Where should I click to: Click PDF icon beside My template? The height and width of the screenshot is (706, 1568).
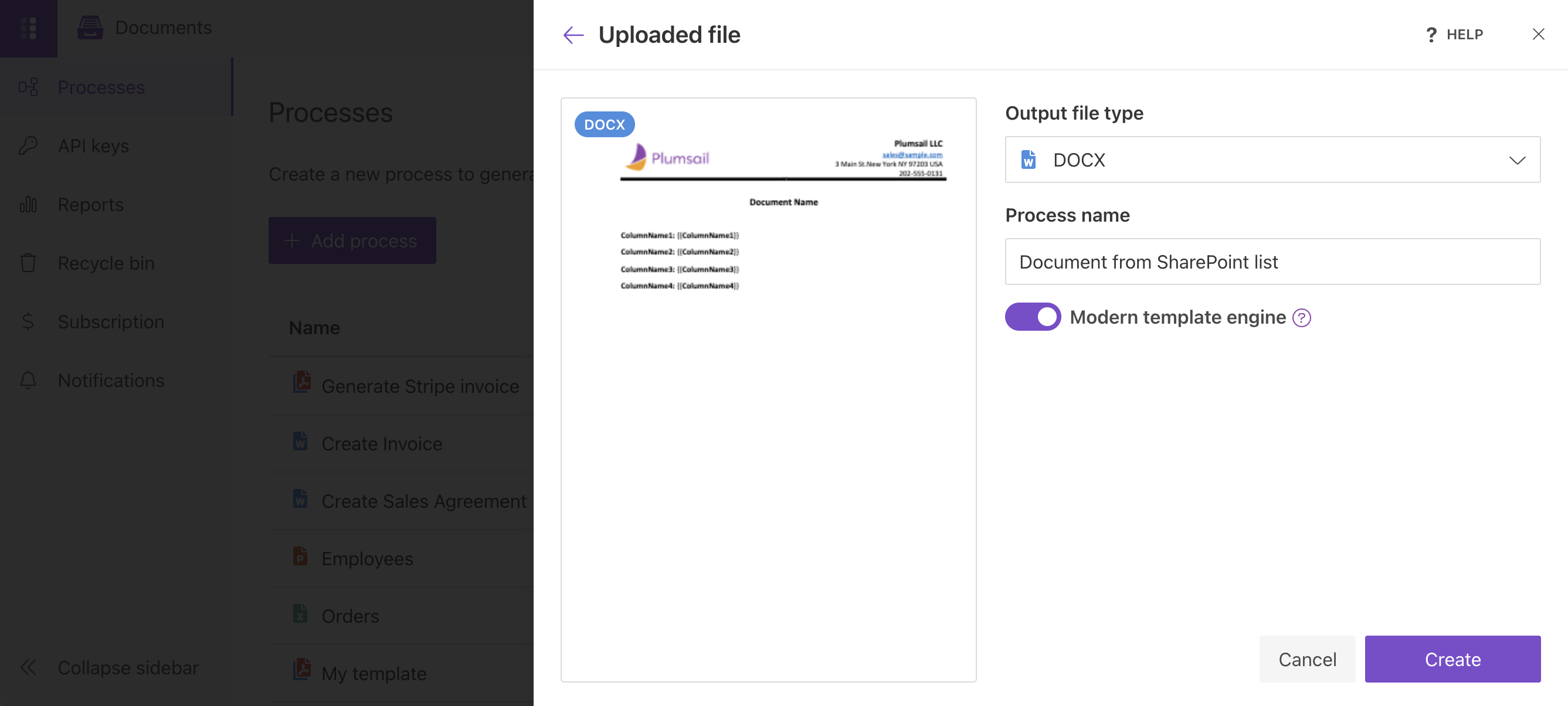(x=301, y=670)
